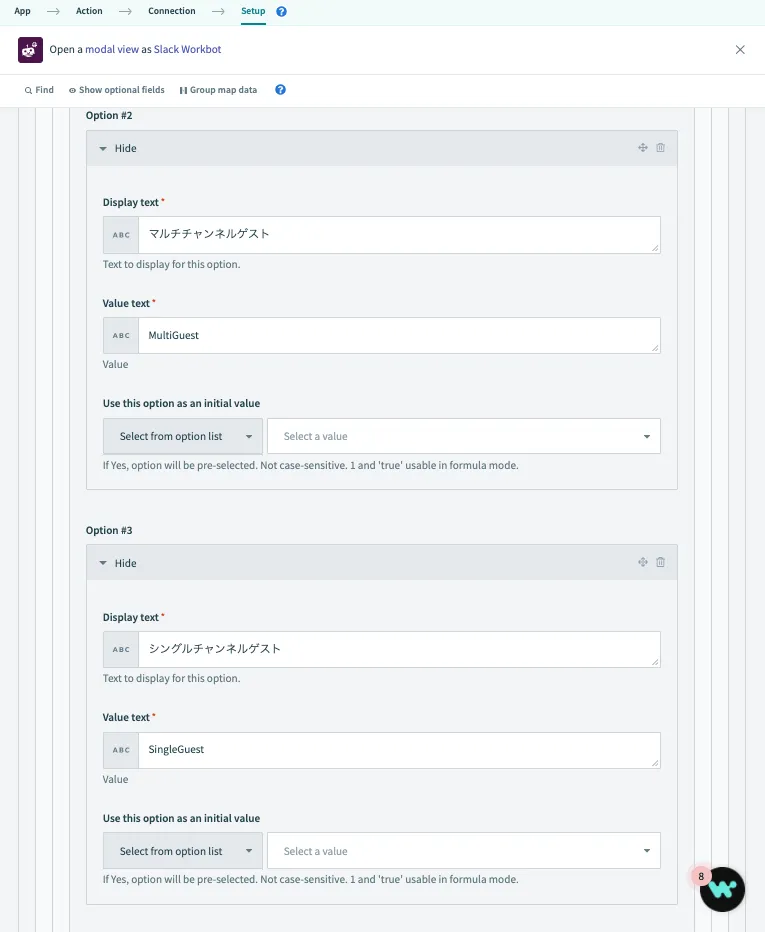This screenshot has width=765, height=932.
Task: Delete Option #2 using trash icon
Action: (x=660, y=148)
